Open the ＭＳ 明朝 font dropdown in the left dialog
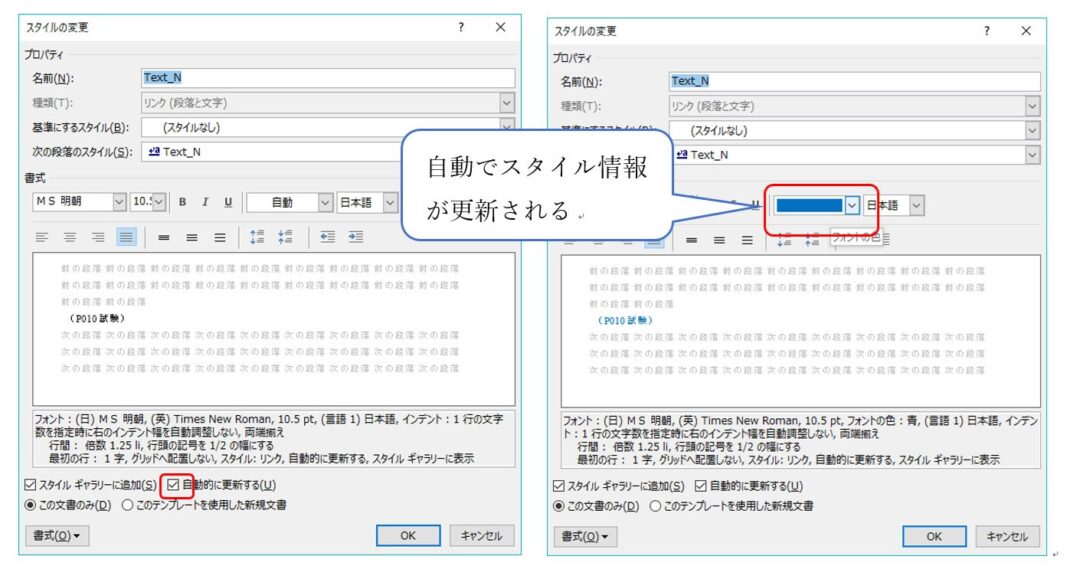The height and width of the screenshot is (579, 1080). click(x=119, y=202)
